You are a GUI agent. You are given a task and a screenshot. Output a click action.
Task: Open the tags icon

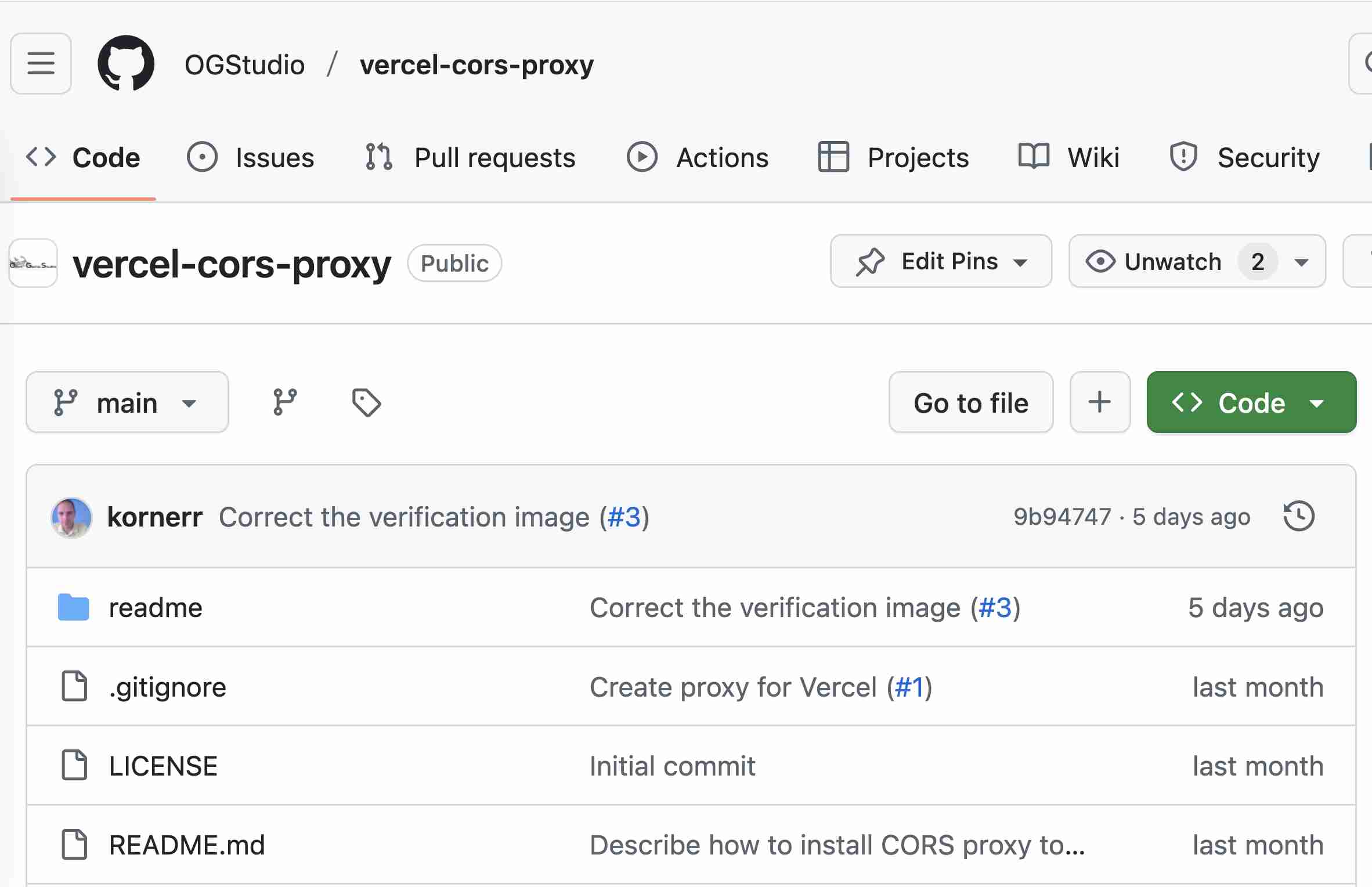tap(366, 402)
